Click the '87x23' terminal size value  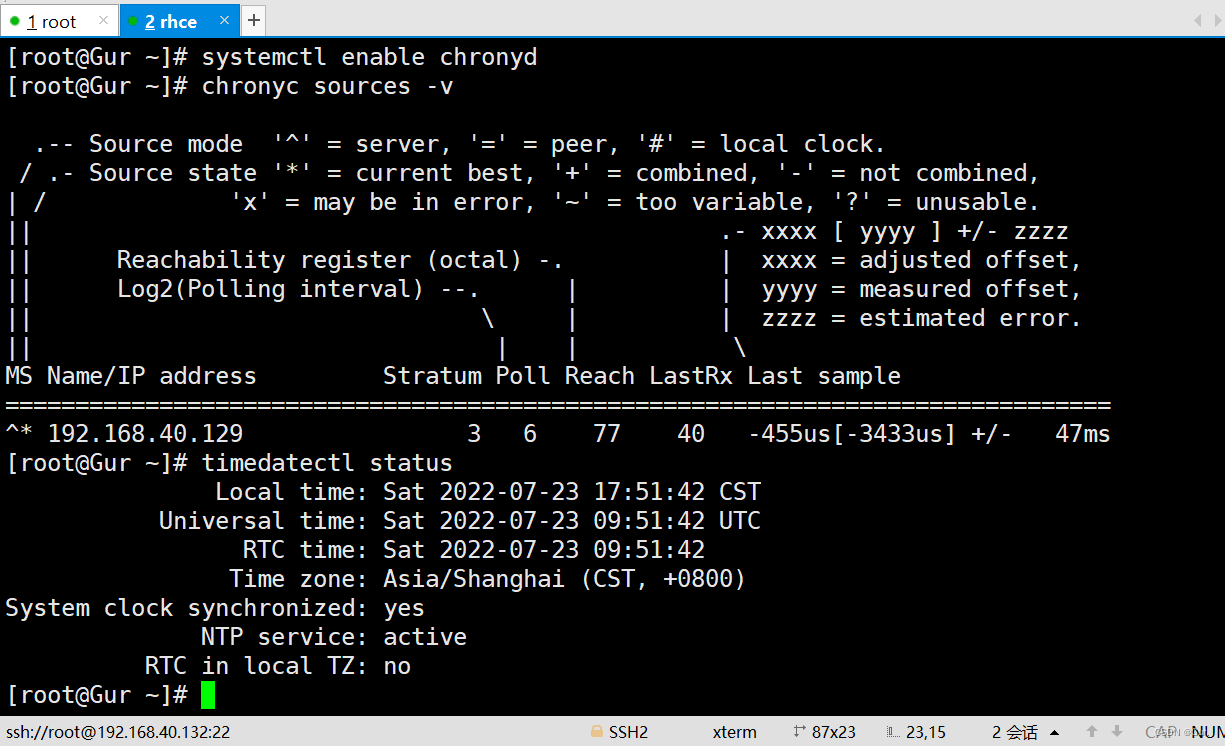(833, 732)
